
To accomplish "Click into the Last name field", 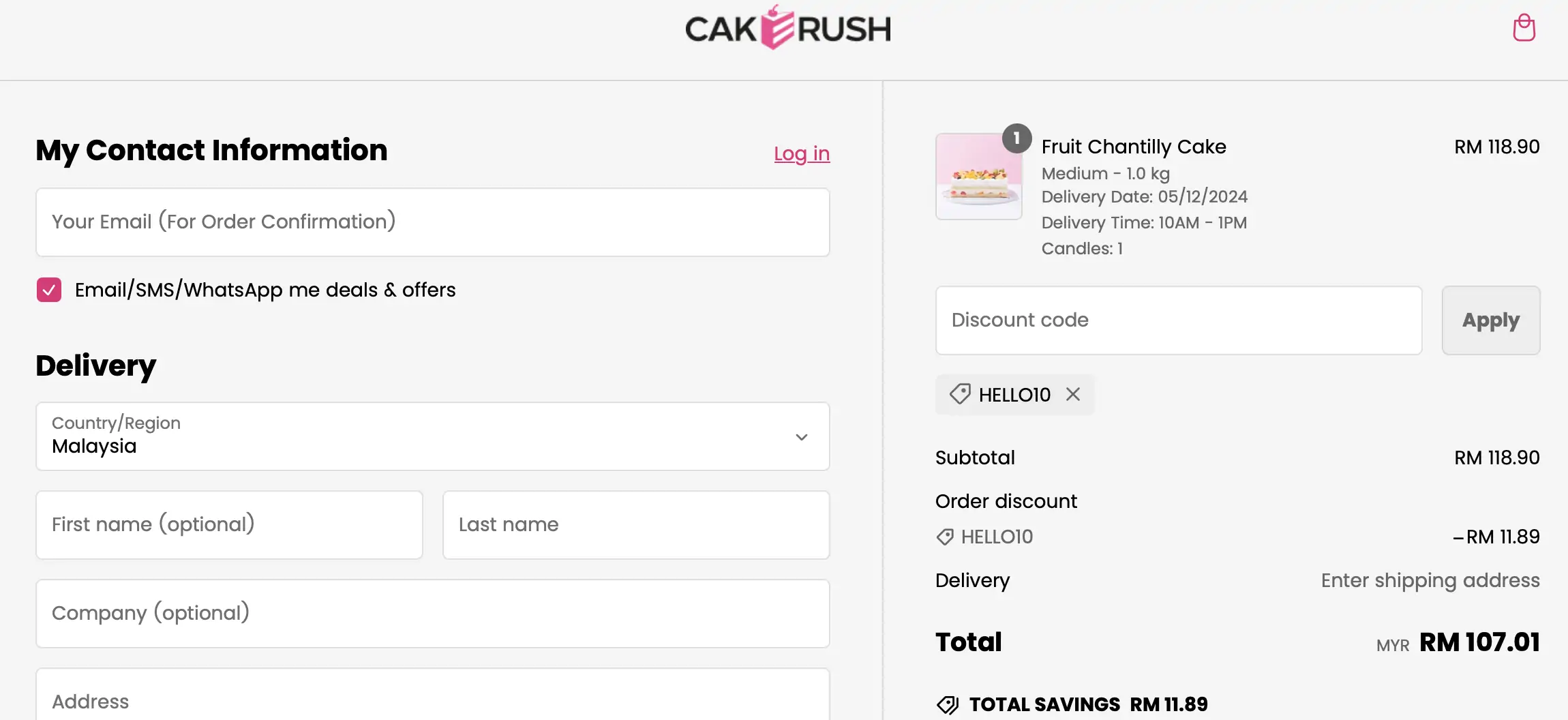I will 635,525.
